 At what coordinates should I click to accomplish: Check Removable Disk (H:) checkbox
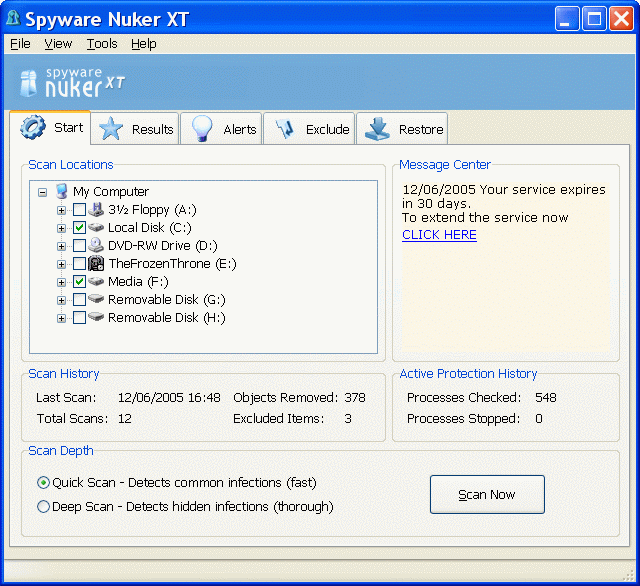coord(79,317)
